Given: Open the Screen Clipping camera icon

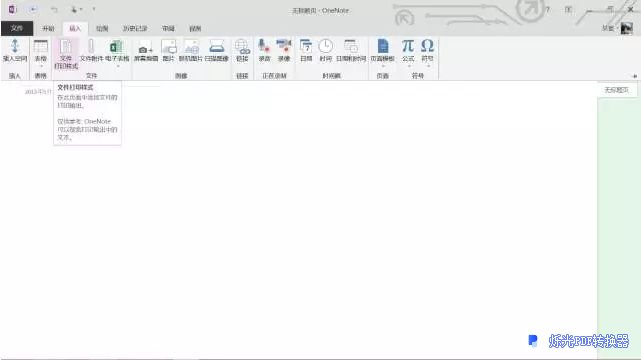Looking at the screenshot, I should (x=145, y=47).
